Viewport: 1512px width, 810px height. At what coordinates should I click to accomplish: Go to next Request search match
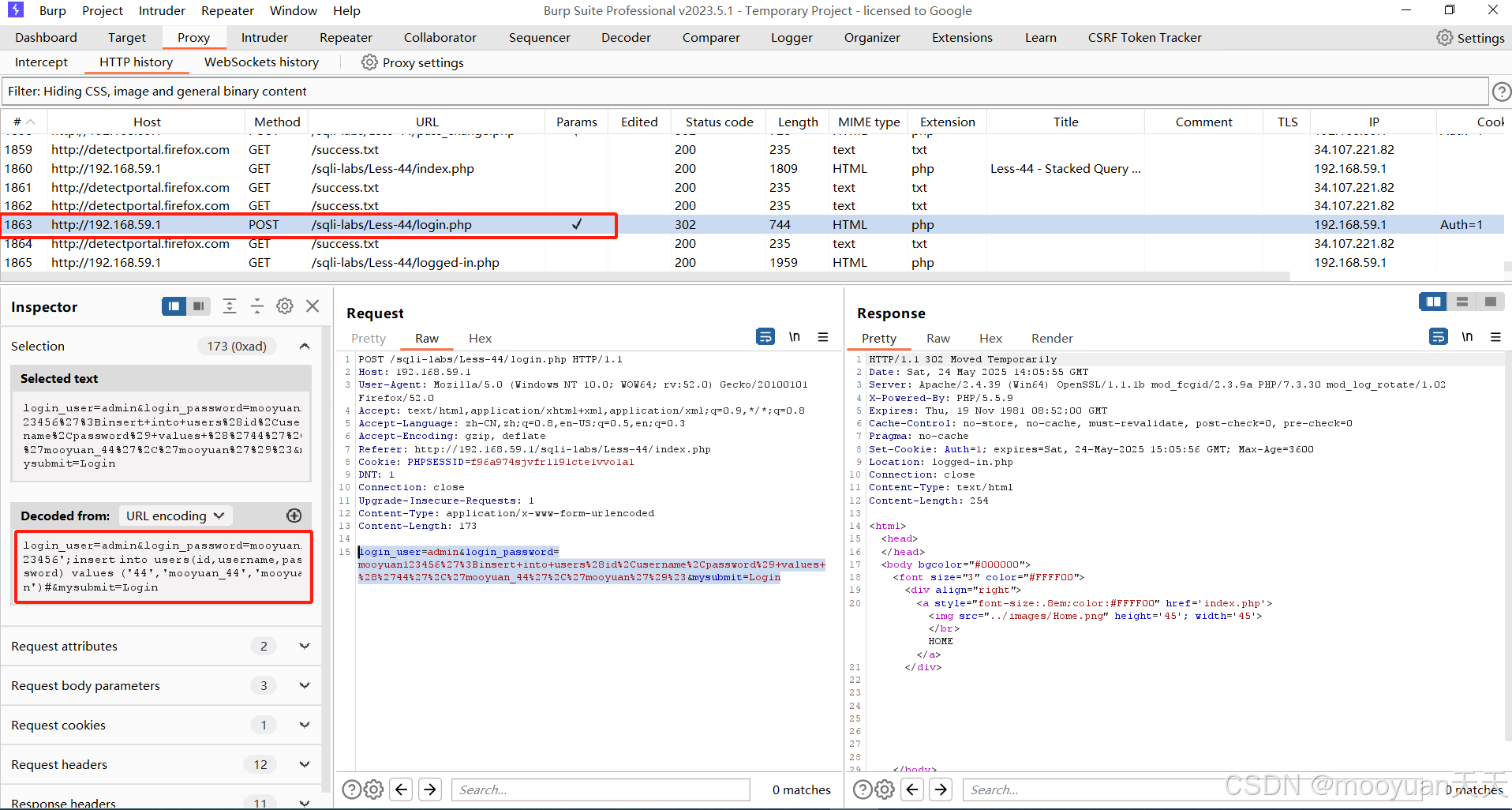click(430, 789)
